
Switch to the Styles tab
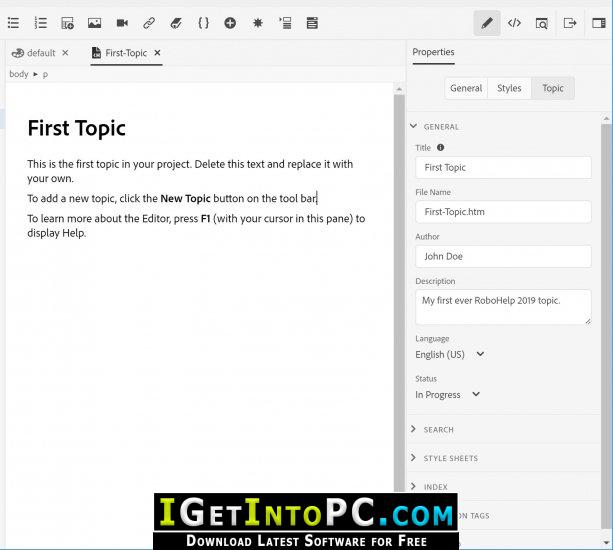pyautogui.click(x=509, y=88)
